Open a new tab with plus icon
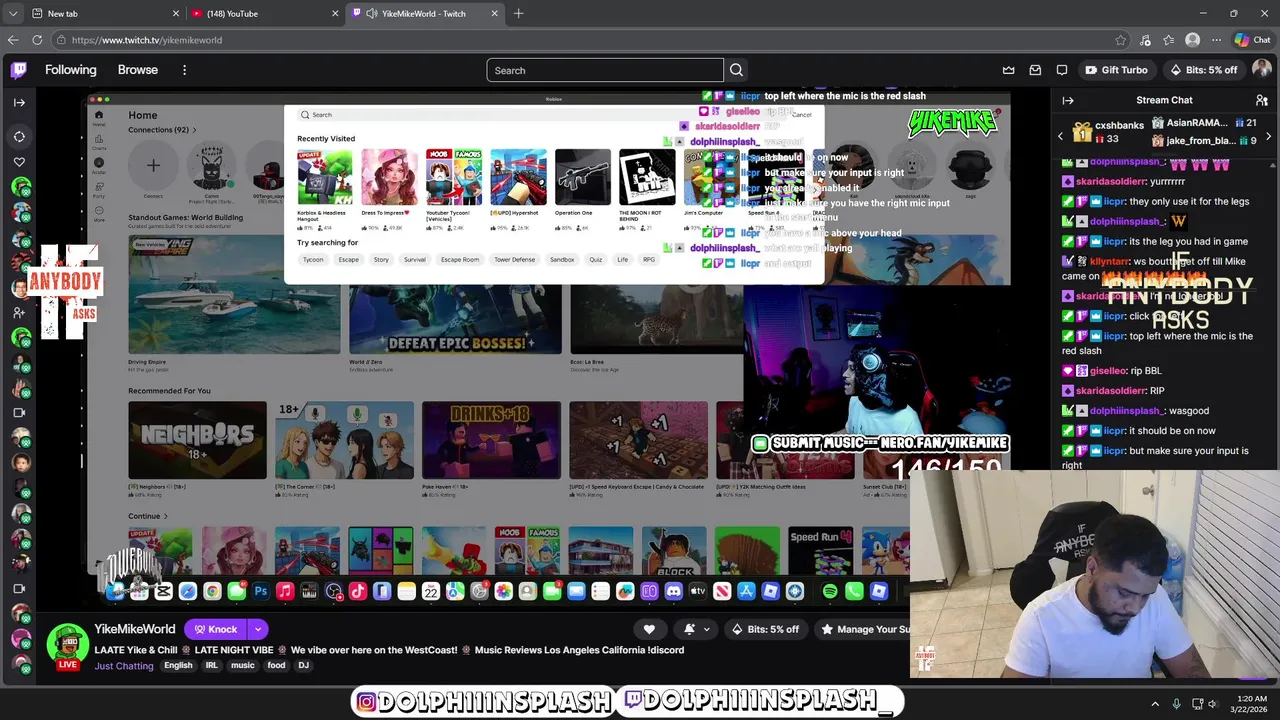This screenshot has width=1280, height=720. tap(518, 13)
